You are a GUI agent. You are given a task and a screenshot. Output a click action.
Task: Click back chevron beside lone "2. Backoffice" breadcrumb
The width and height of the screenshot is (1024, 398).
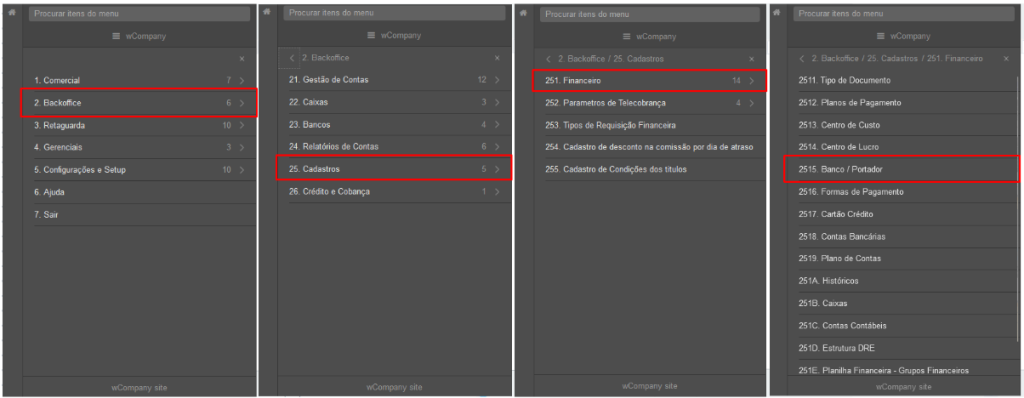coord(292,58)
